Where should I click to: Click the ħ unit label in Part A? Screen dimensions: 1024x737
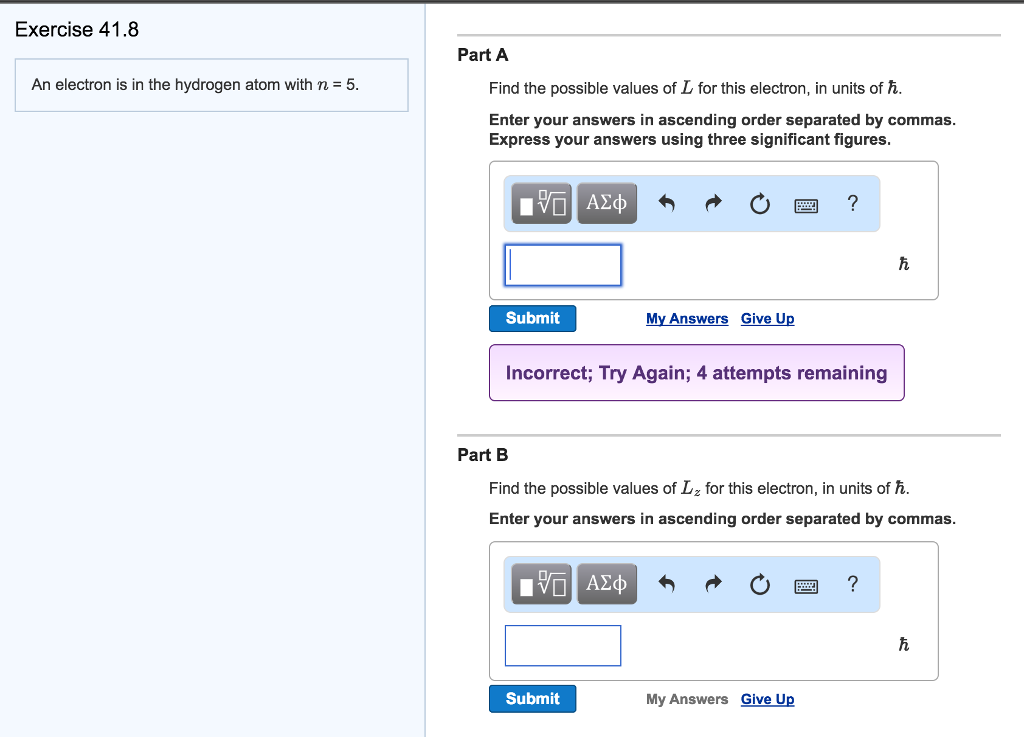tap(904, 264)
